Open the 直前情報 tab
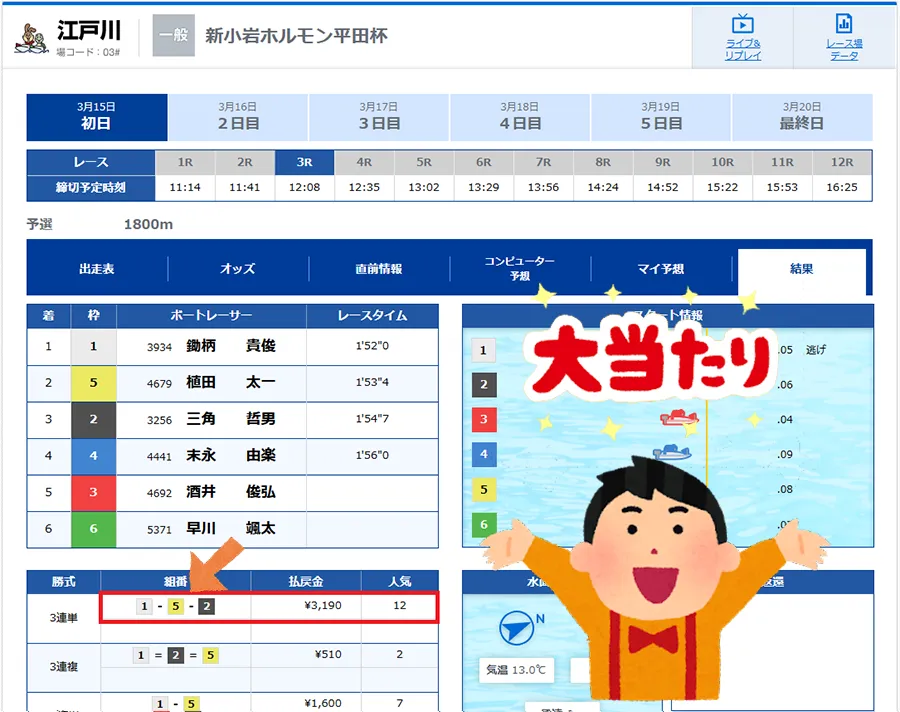 pyautogui.click(x=379, y=269)
